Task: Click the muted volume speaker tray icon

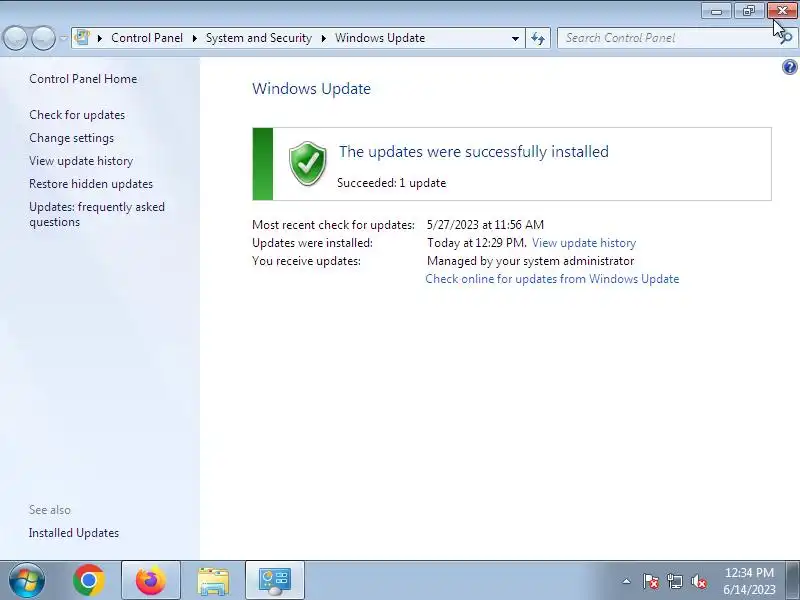Action: [x=699, y=581]
